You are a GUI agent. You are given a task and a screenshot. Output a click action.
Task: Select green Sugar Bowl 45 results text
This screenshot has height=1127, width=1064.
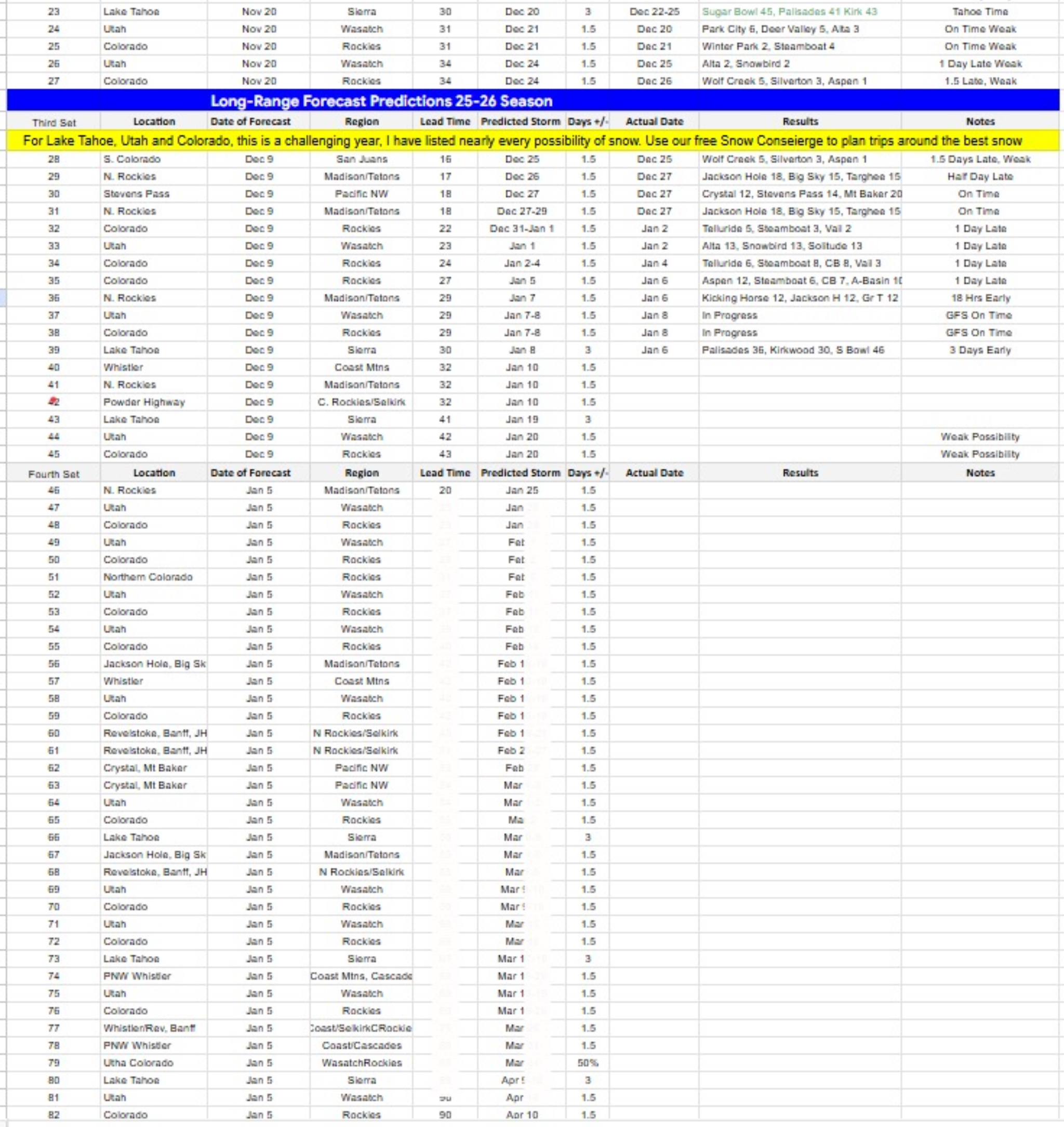click(x=789, y=12)
